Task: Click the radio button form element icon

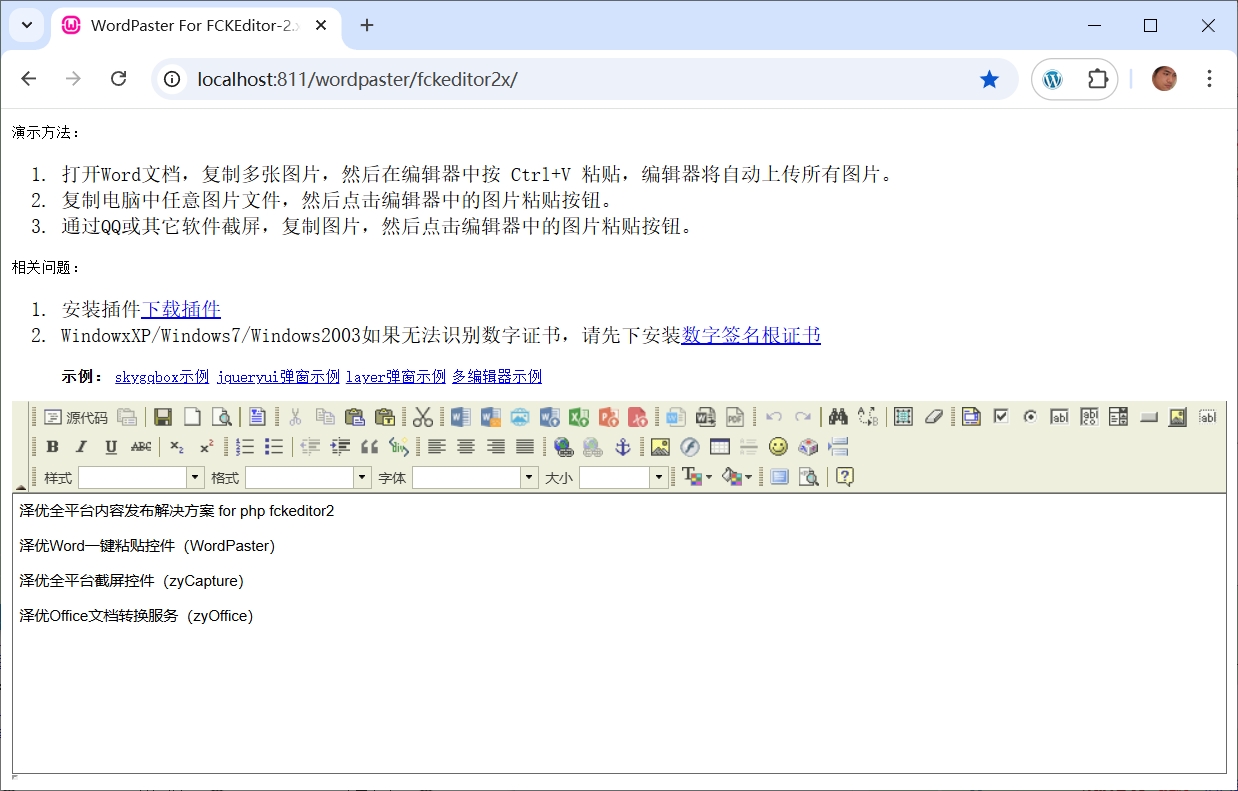Action: pos(1030,417)
